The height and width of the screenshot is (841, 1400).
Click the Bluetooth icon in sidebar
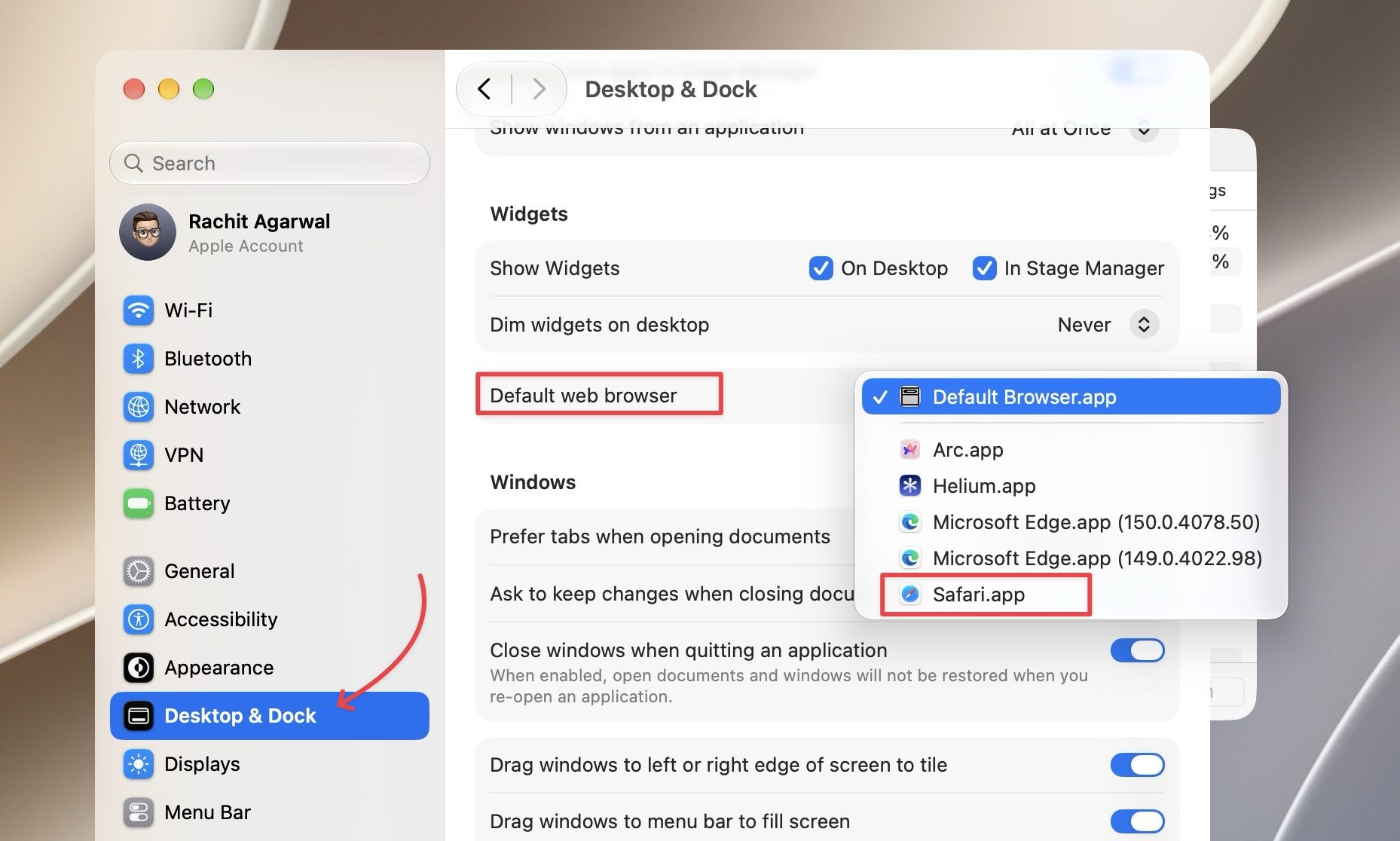click(x=139, y=359)
